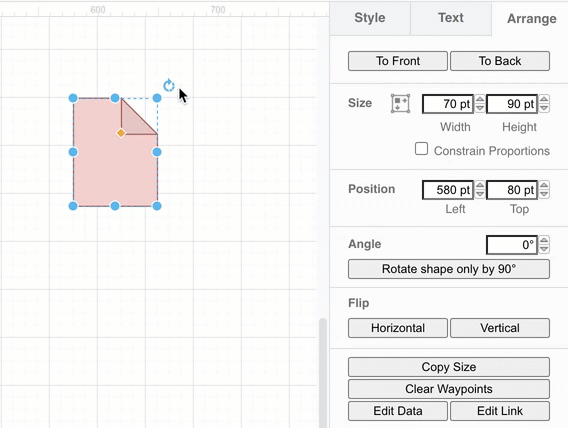568x428 pixels.
Task: Click the orange diamond fold-size handle
Action: click(x=121, y=133)
